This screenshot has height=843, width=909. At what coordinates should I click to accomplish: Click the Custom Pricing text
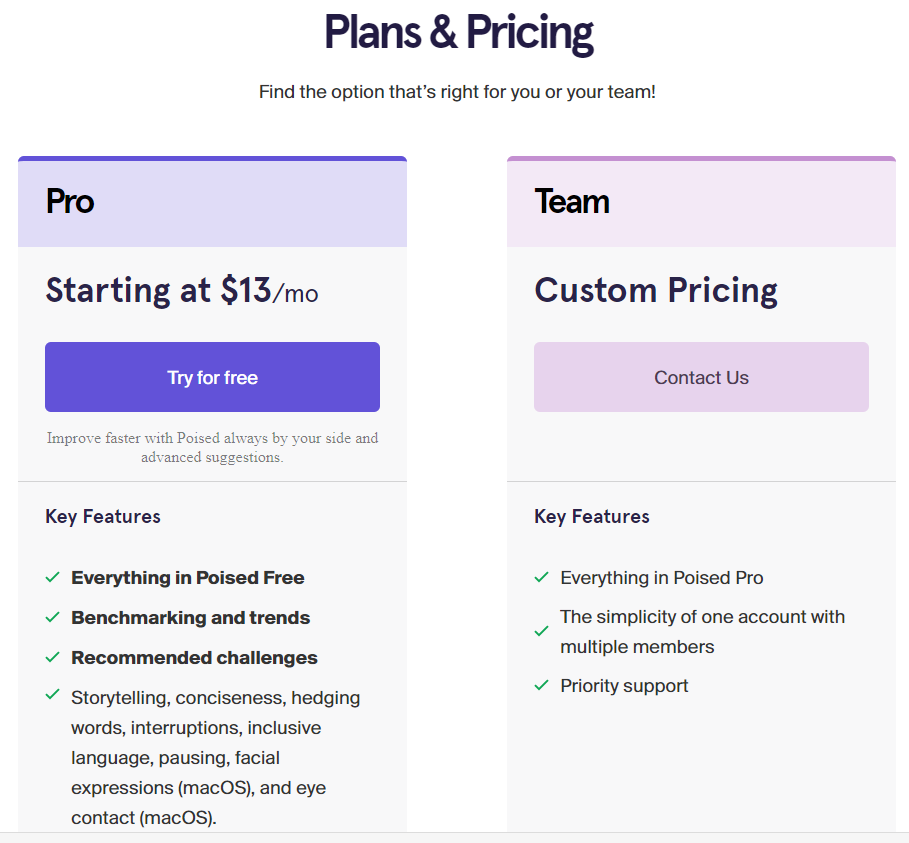tap(656, 291)
